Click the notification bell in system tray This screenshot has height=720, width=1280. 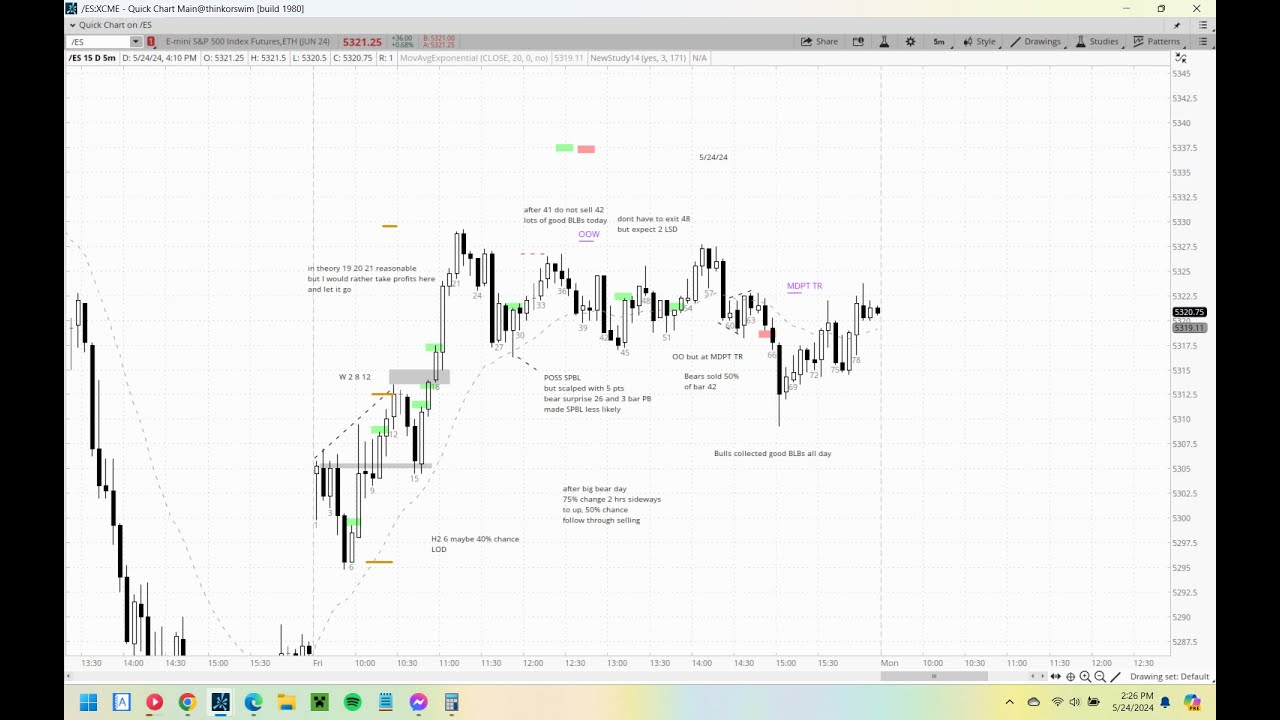pyautogui.click(x=1165, y=702)
